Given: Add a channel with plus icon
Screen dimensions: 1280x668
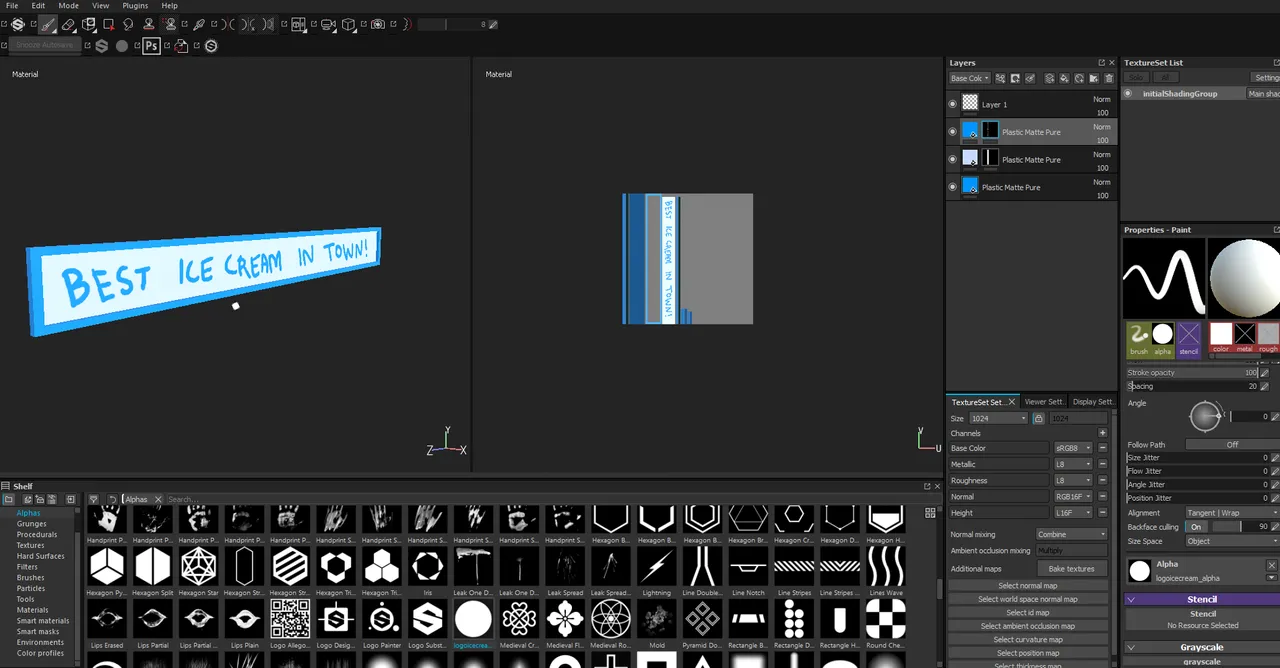Looking at the screenshot, I should point(1103,433).
